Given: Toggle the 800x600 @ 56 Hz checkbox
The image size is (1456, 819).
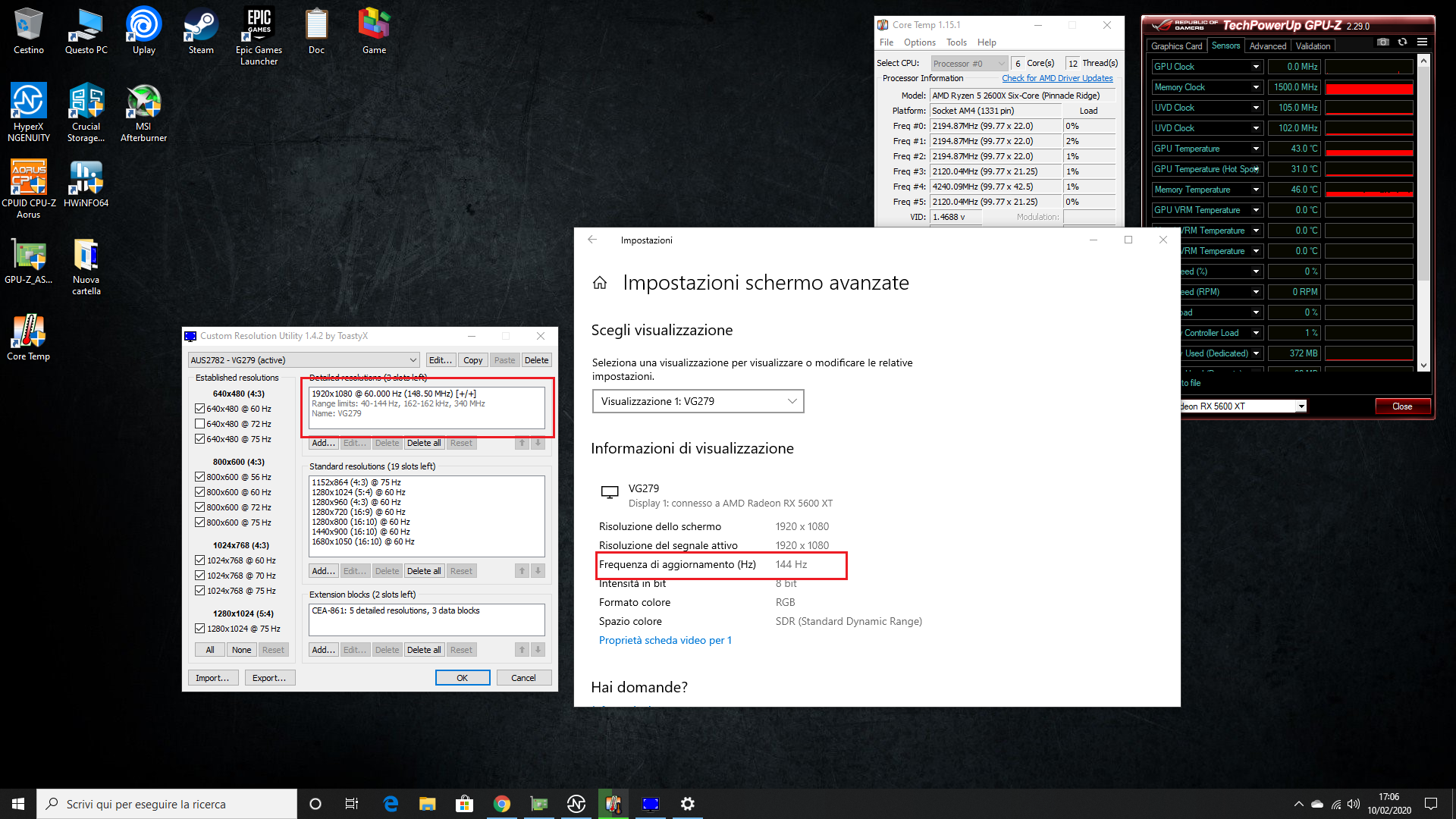Looking at the screenshot, I should (200, 477).
